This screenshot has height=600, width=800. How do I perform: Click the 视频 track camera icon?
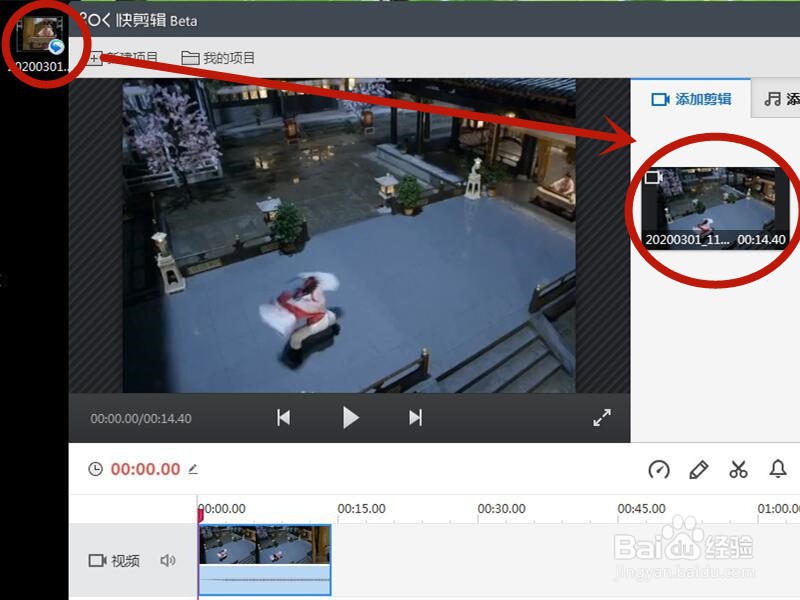(x=97, y=561)
